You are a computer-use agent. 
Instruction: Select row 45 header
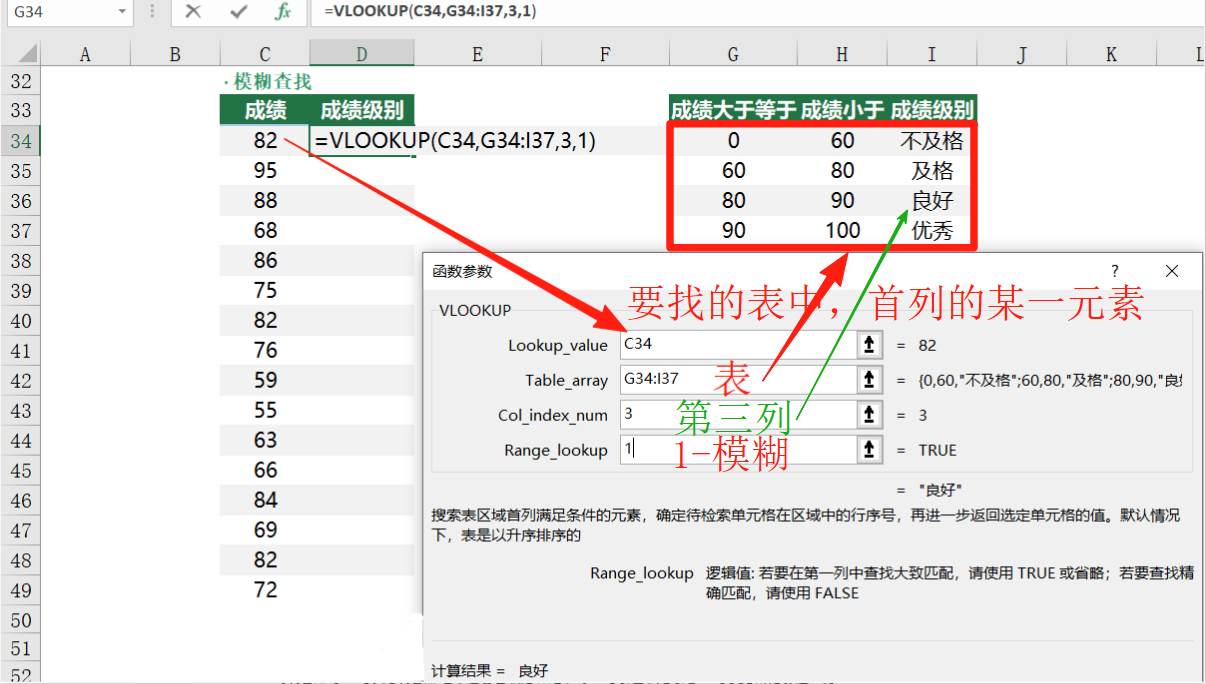click(x=20, y=471)
